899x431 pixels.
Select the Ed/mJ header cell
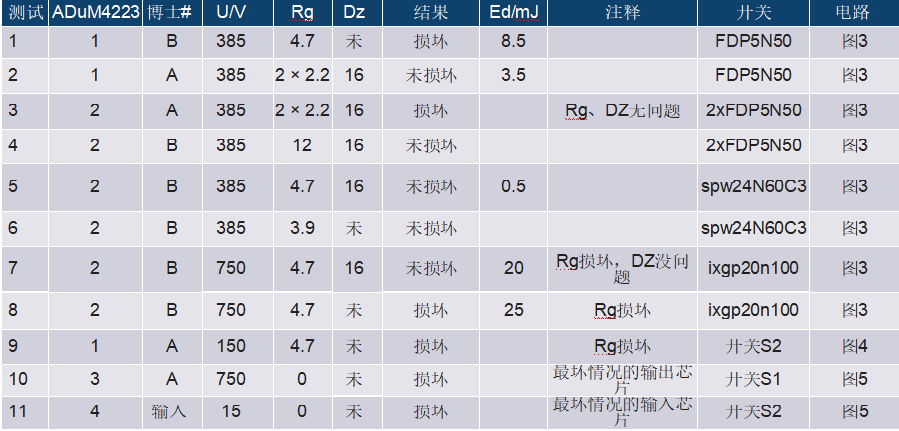click(x=513, y=13)
